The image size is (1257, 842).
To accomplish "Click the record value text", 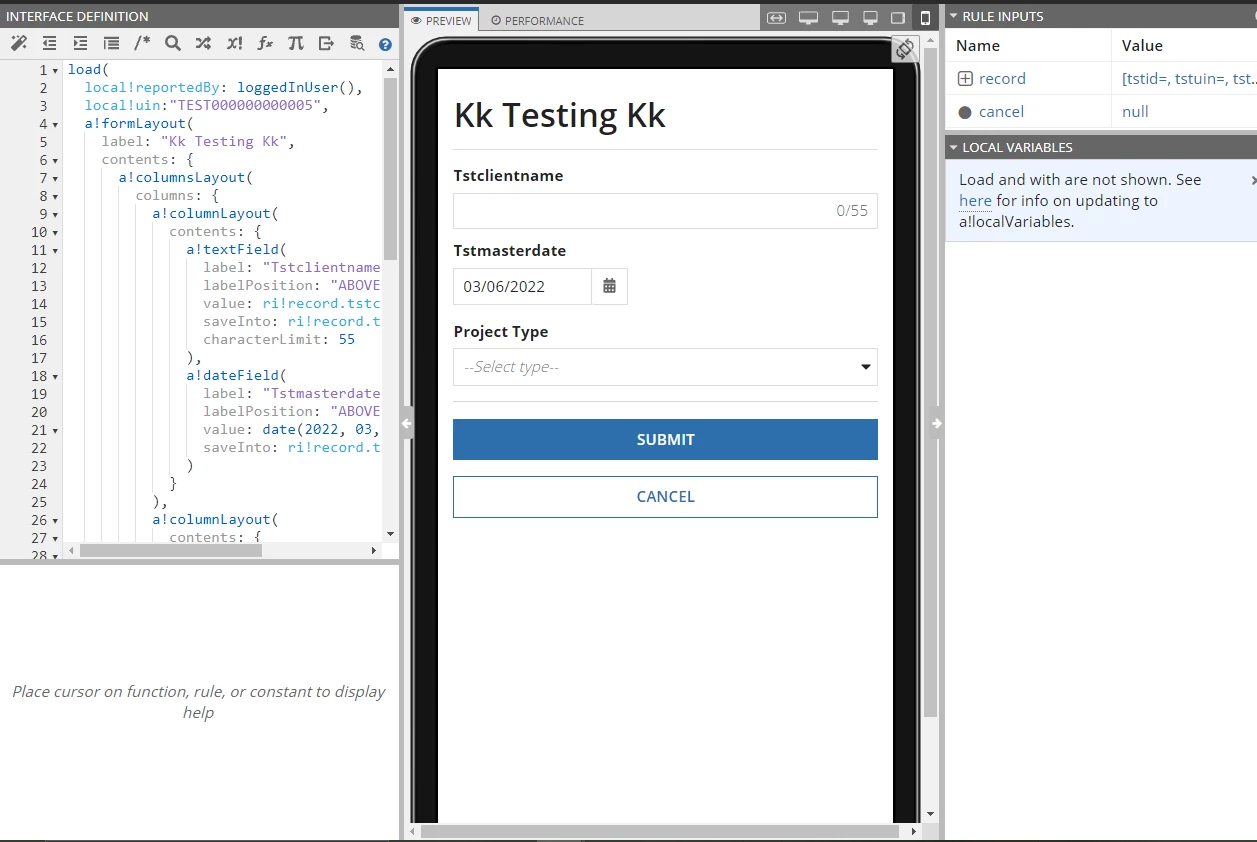I will click(1189, 79).
